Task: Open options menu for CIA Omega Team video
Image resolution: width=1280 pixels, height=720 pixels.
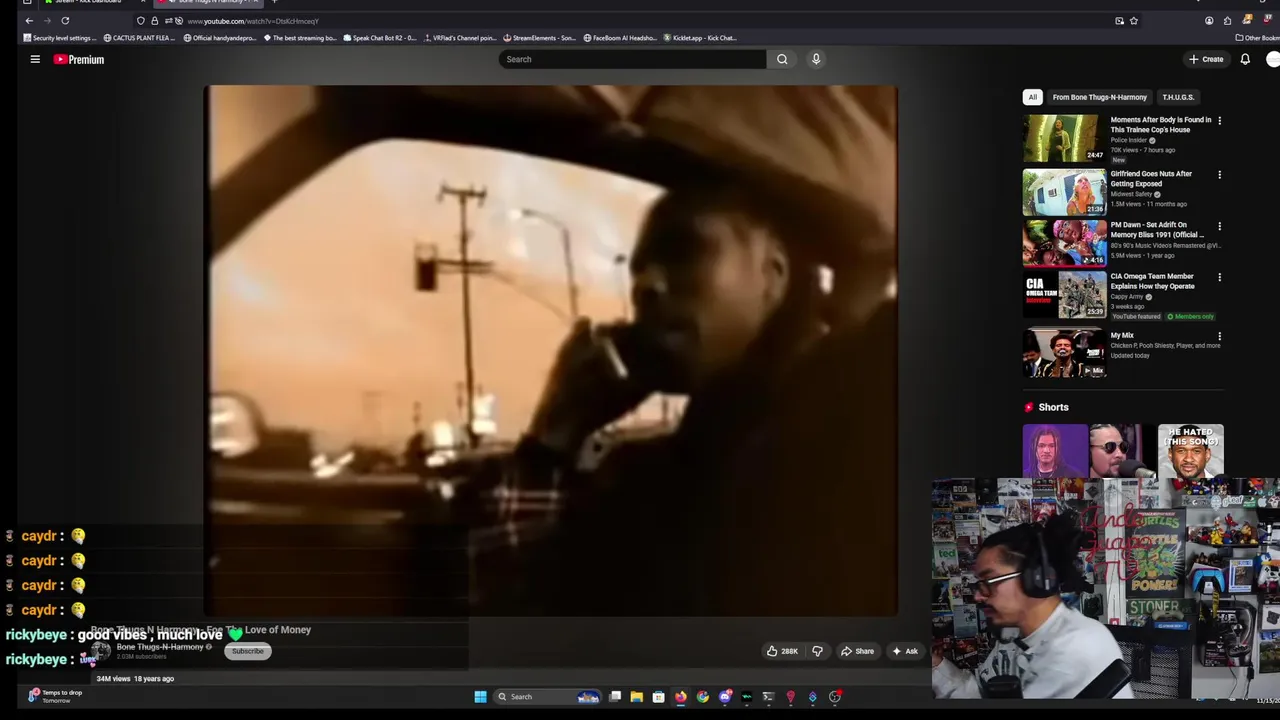Action: pos(1219,278)
